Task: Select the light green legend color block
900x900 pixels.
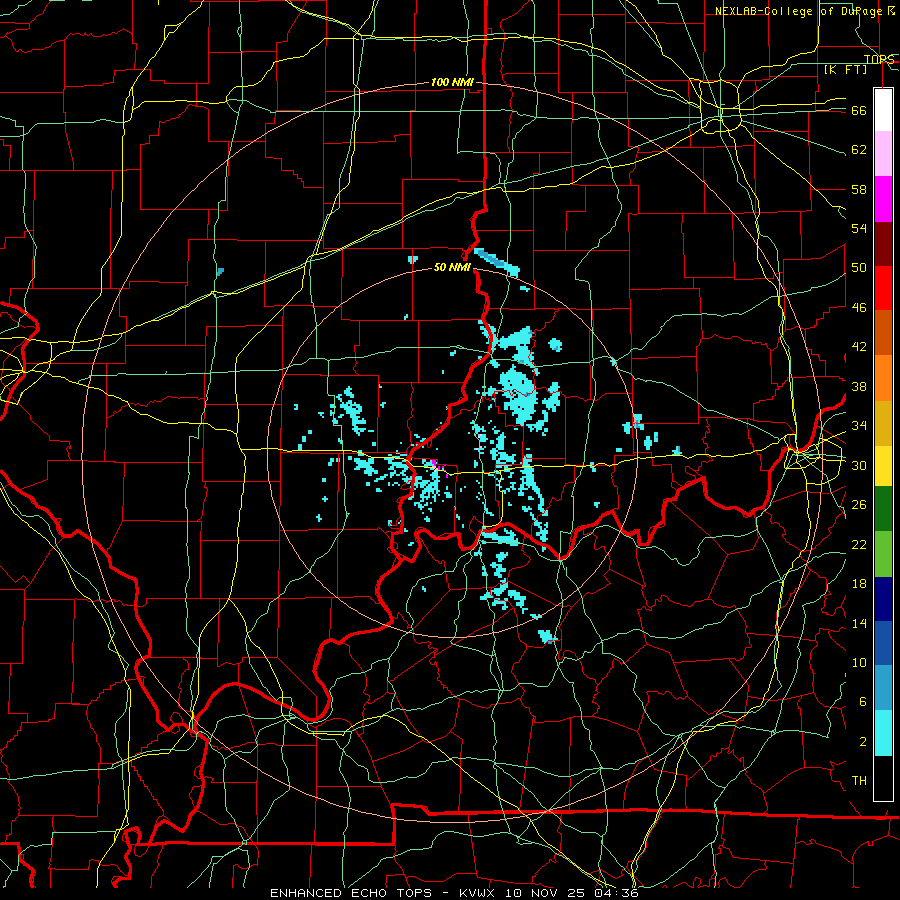Action: tap(883, 554)
